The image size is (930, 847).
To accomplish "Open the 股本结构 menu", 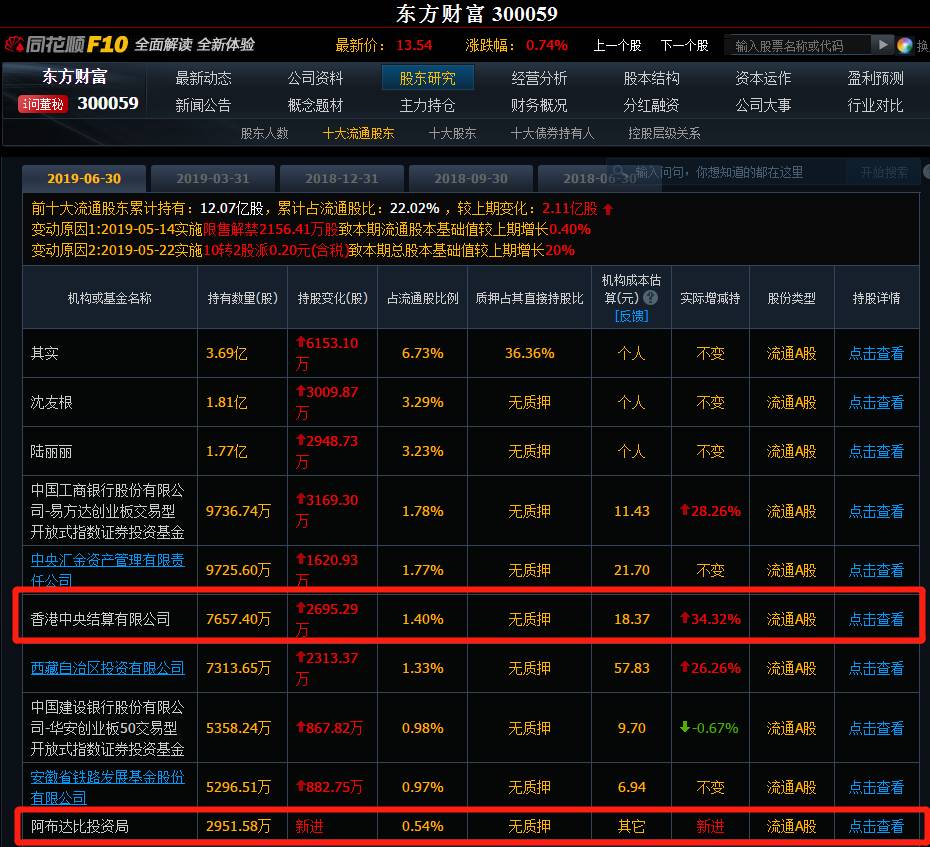I will click(651, 78).
